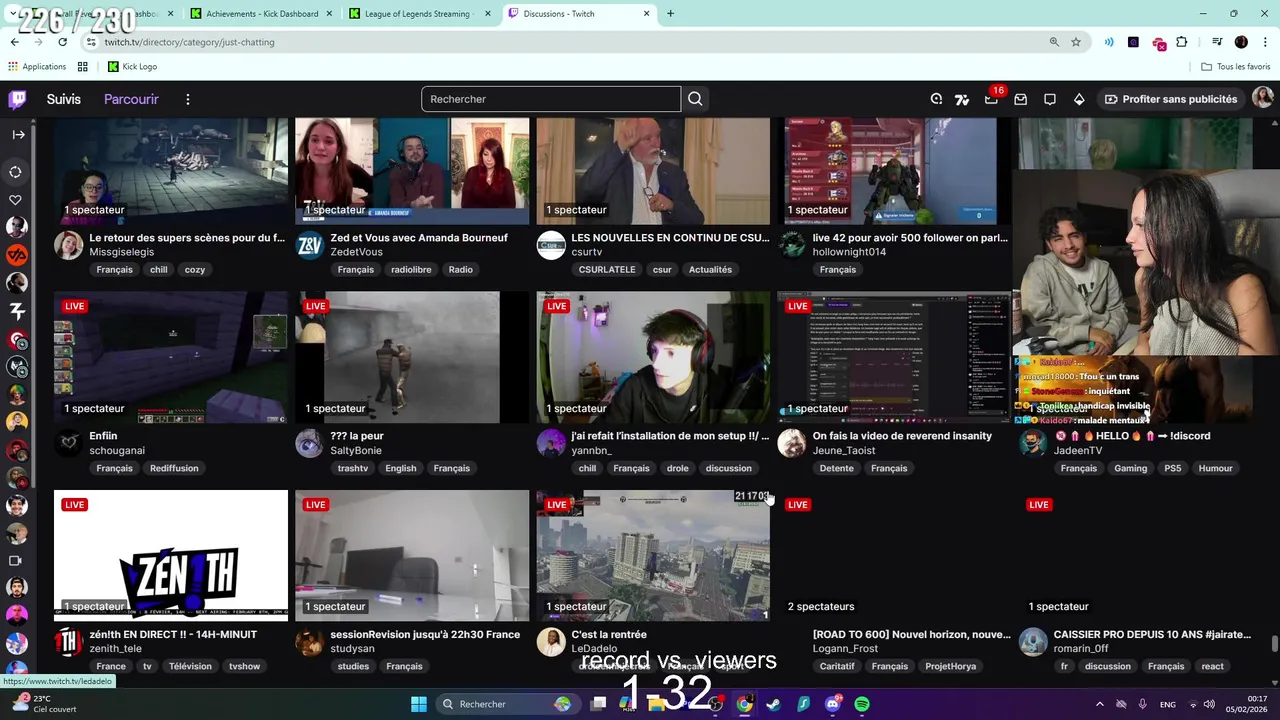
Task: Open the user profile avatar menu
Action: 1263,98
